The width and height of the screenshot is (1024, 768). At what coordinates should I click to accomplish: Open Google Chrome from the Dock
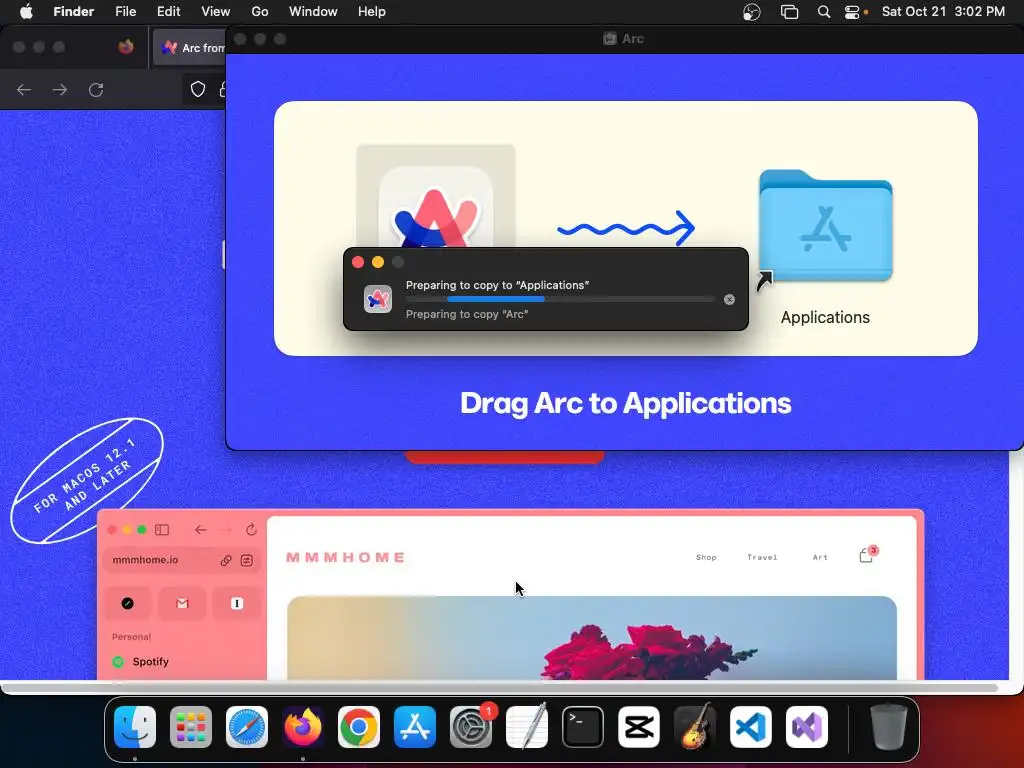click(x=359, y=727)
